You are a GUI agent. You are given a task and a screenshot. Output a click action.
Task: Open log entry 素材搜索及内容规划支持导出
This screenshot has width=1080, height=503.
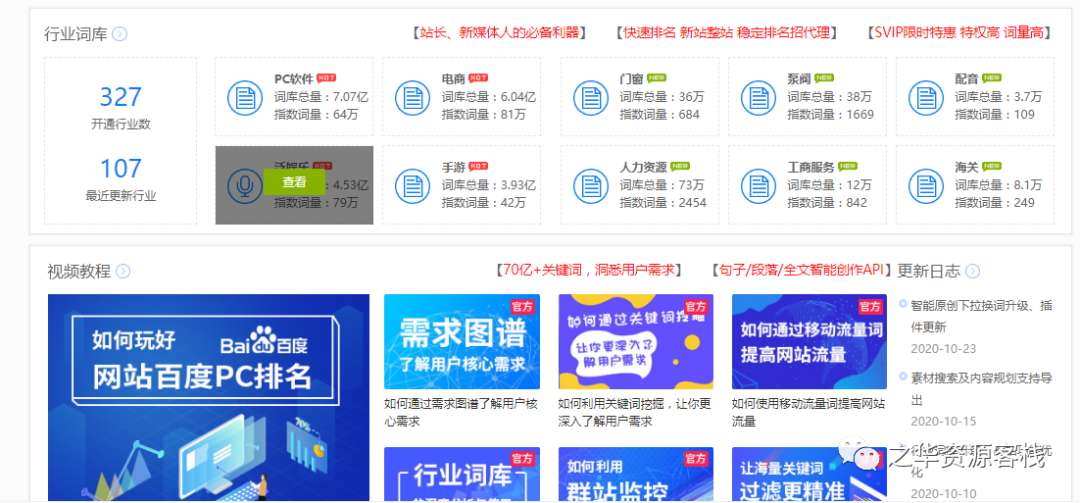[981, 389]
